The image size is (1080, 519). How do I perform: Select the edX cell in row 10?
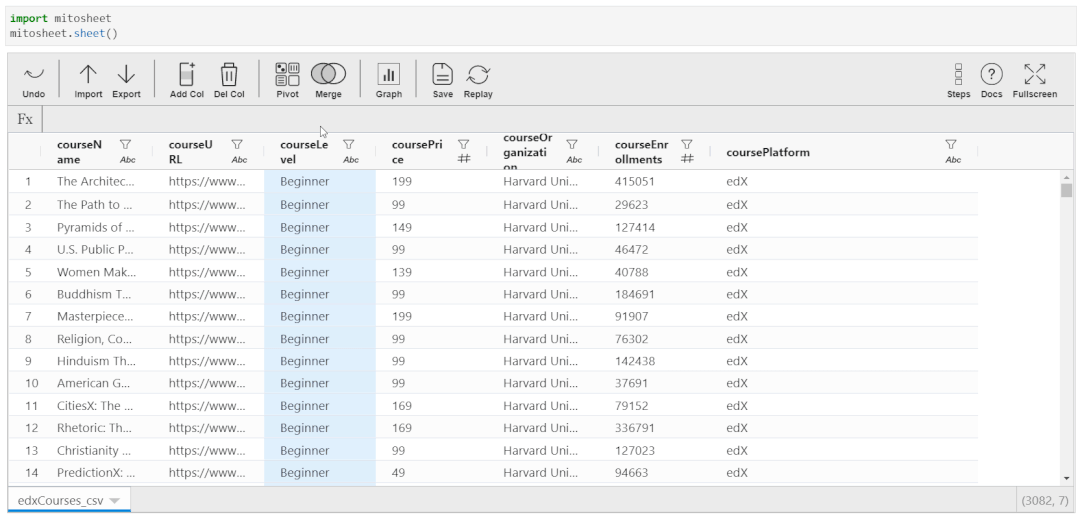coord(844,383)
